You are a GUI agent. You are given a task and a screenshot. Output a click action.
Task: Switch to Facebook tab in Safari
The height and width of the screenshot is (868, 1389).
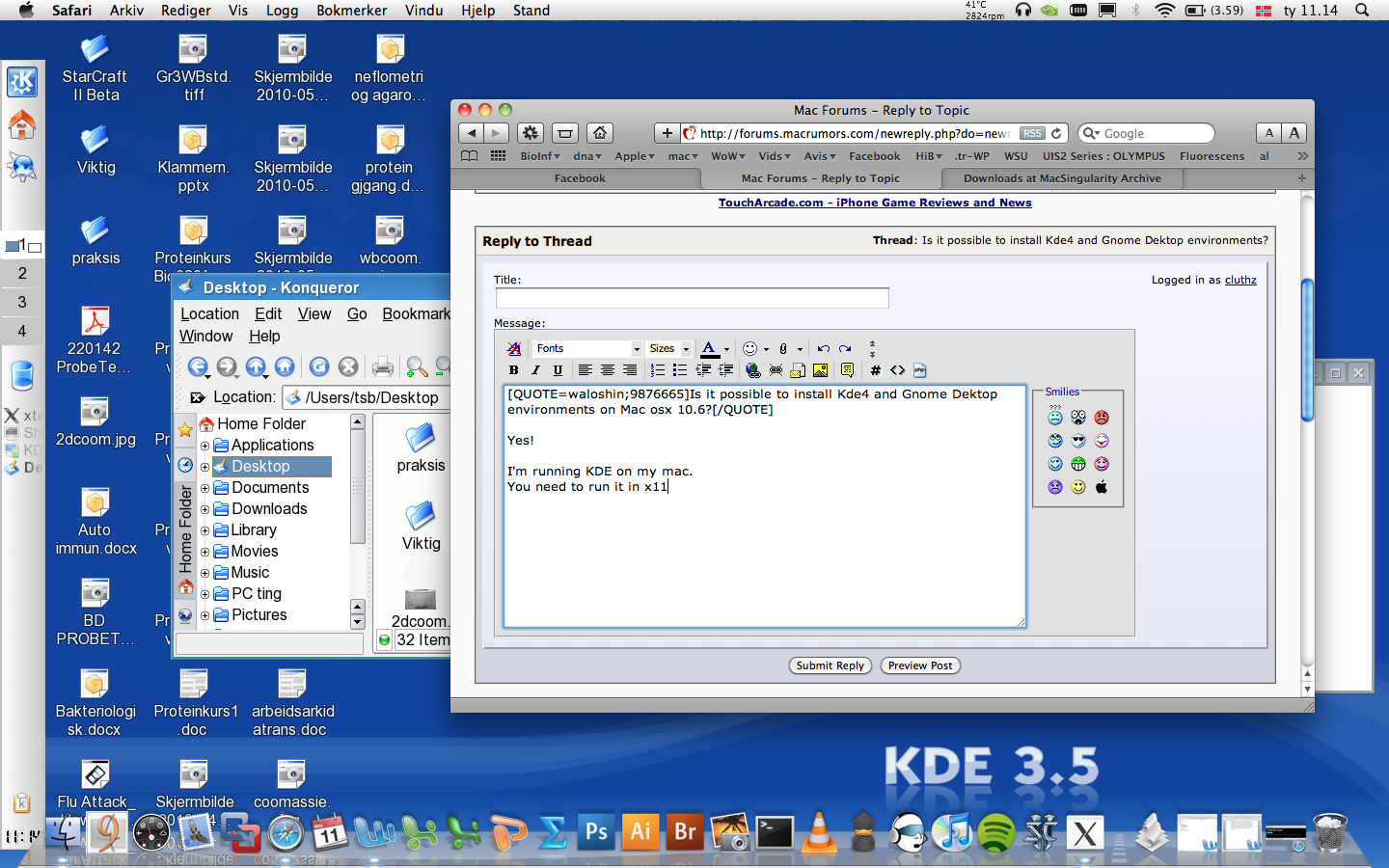click(580, 178)
